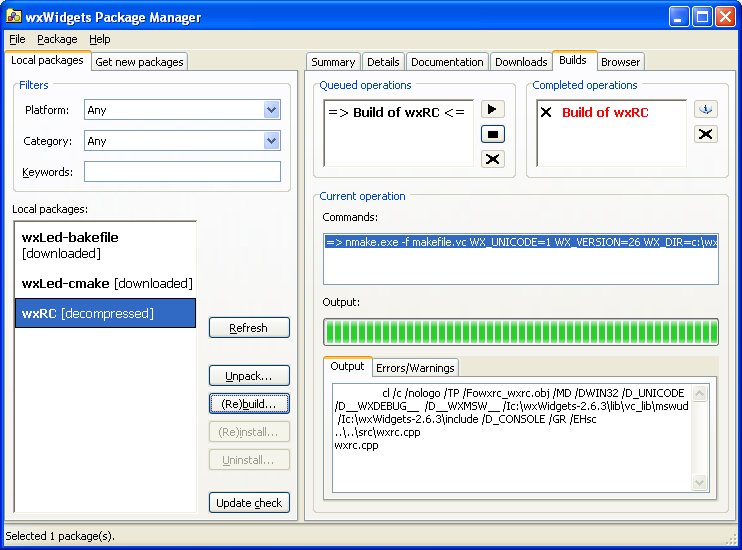Screen dimensions: 742x550
Task: Delete completed operation with the X icon
Action: click(x=706, y=134)
